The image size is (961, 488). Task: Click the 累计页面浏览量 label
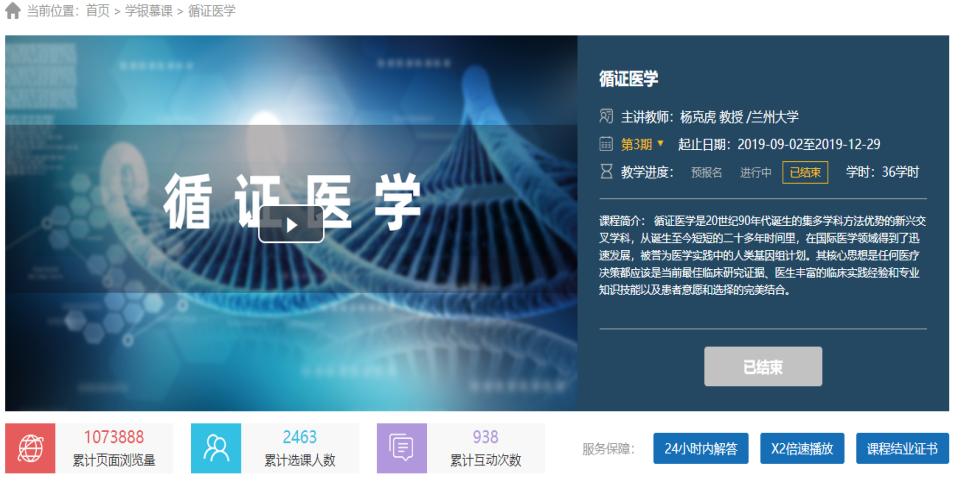114,460
